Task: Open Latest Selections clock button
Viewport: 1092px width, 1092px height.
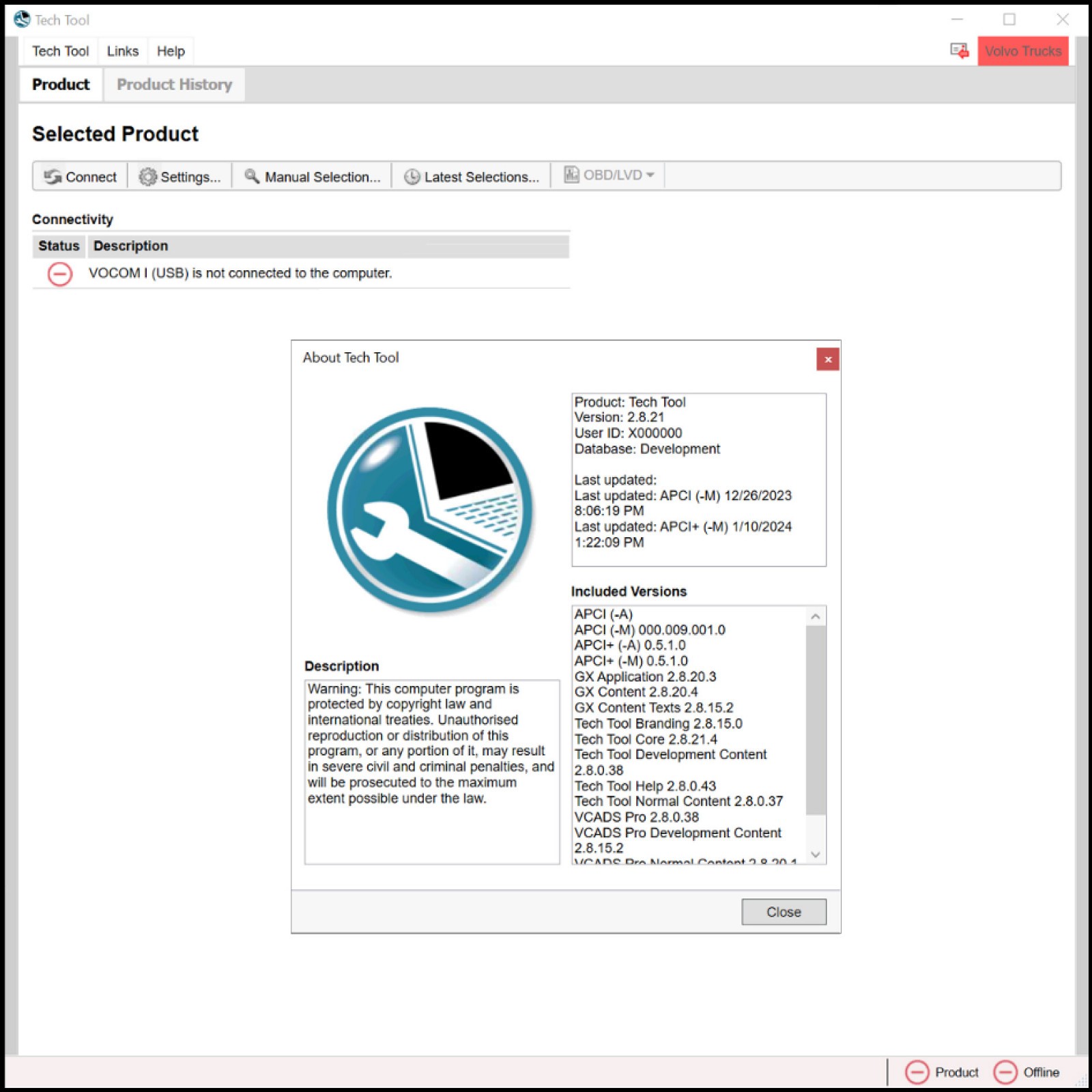Action: point(472,177)
